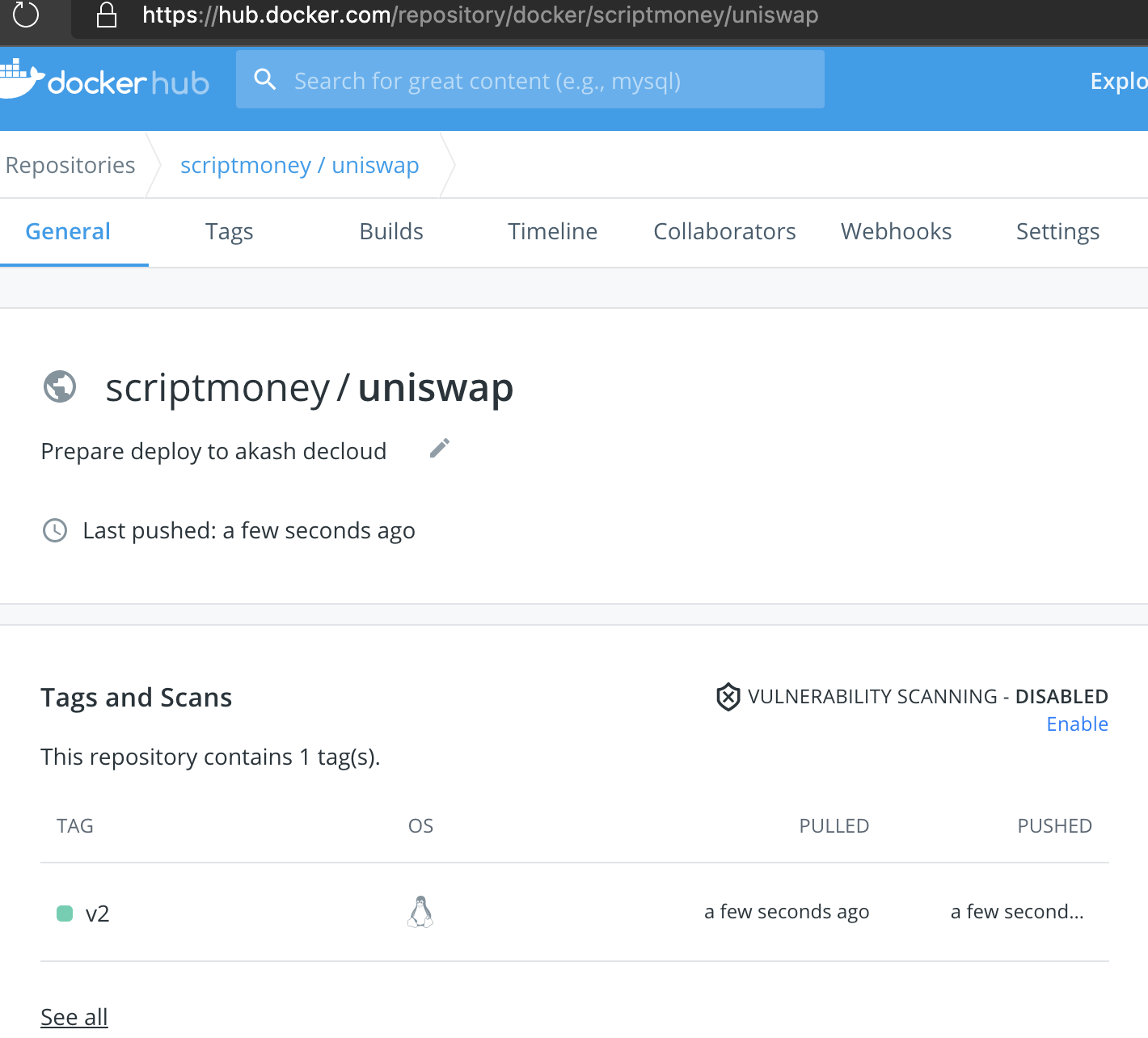Click the padlock icon in address bar

(x=107, y=15)
